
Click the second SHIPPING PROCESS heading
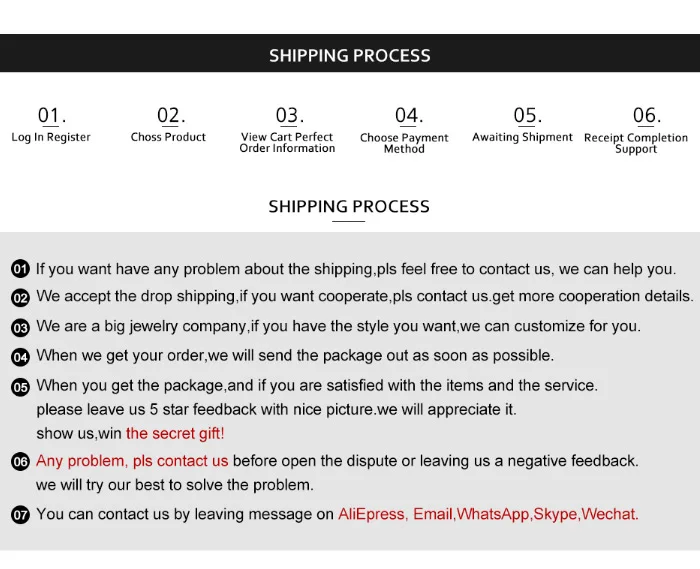pyautogui.click(x=349, y=207)
